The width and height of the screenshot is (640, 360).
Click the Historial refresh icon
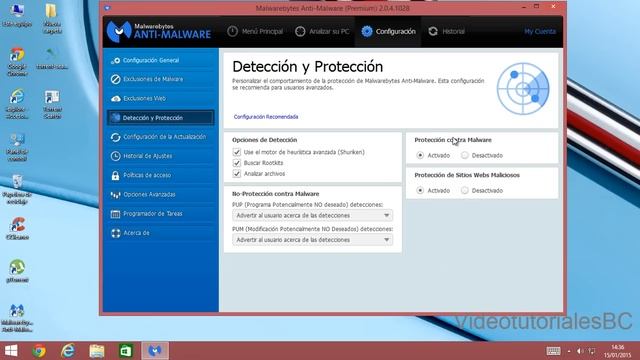(433, 31)
